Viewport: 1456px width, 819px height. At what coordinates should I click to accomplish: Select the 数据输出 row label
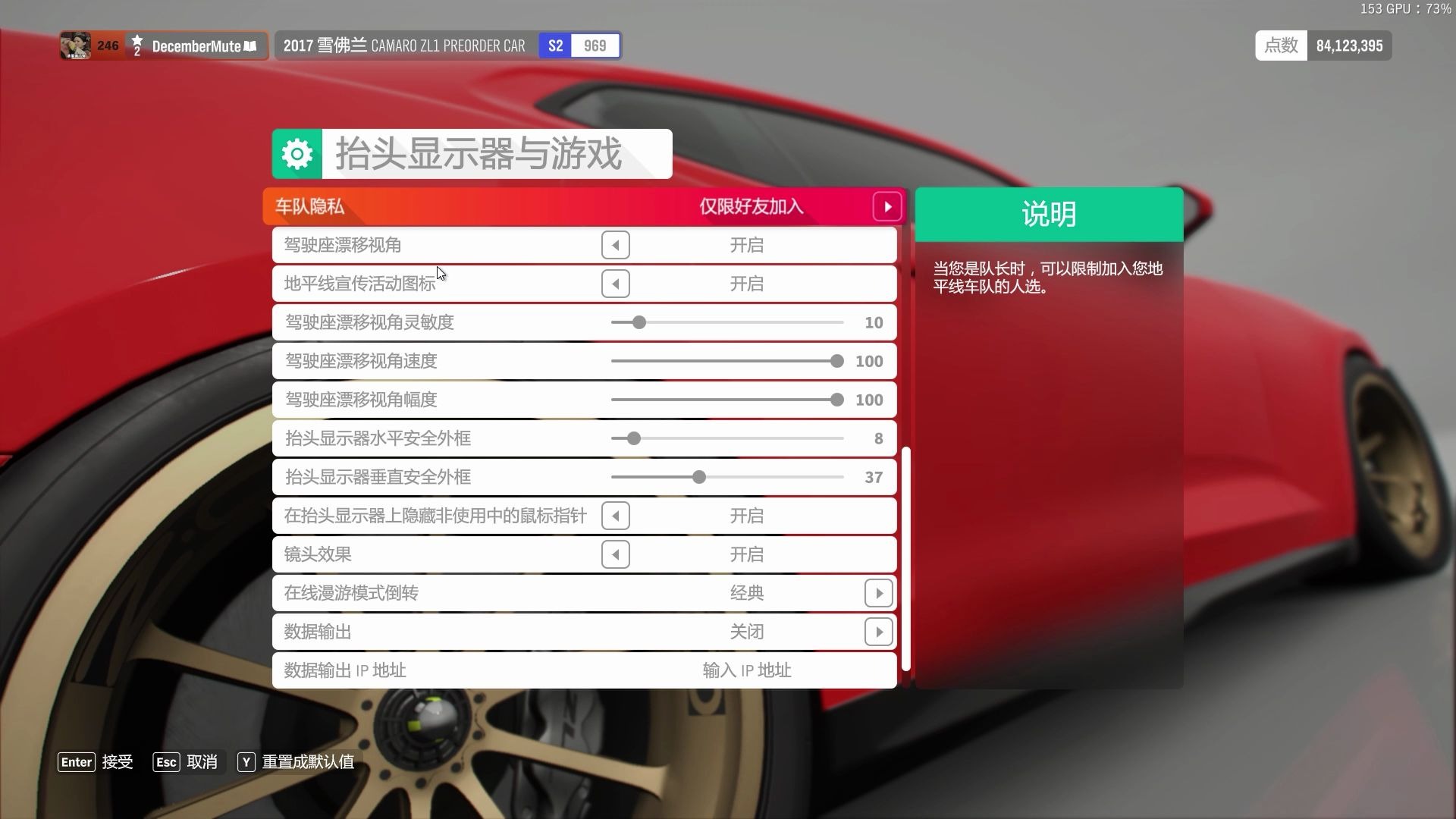[x=318, y=632]
